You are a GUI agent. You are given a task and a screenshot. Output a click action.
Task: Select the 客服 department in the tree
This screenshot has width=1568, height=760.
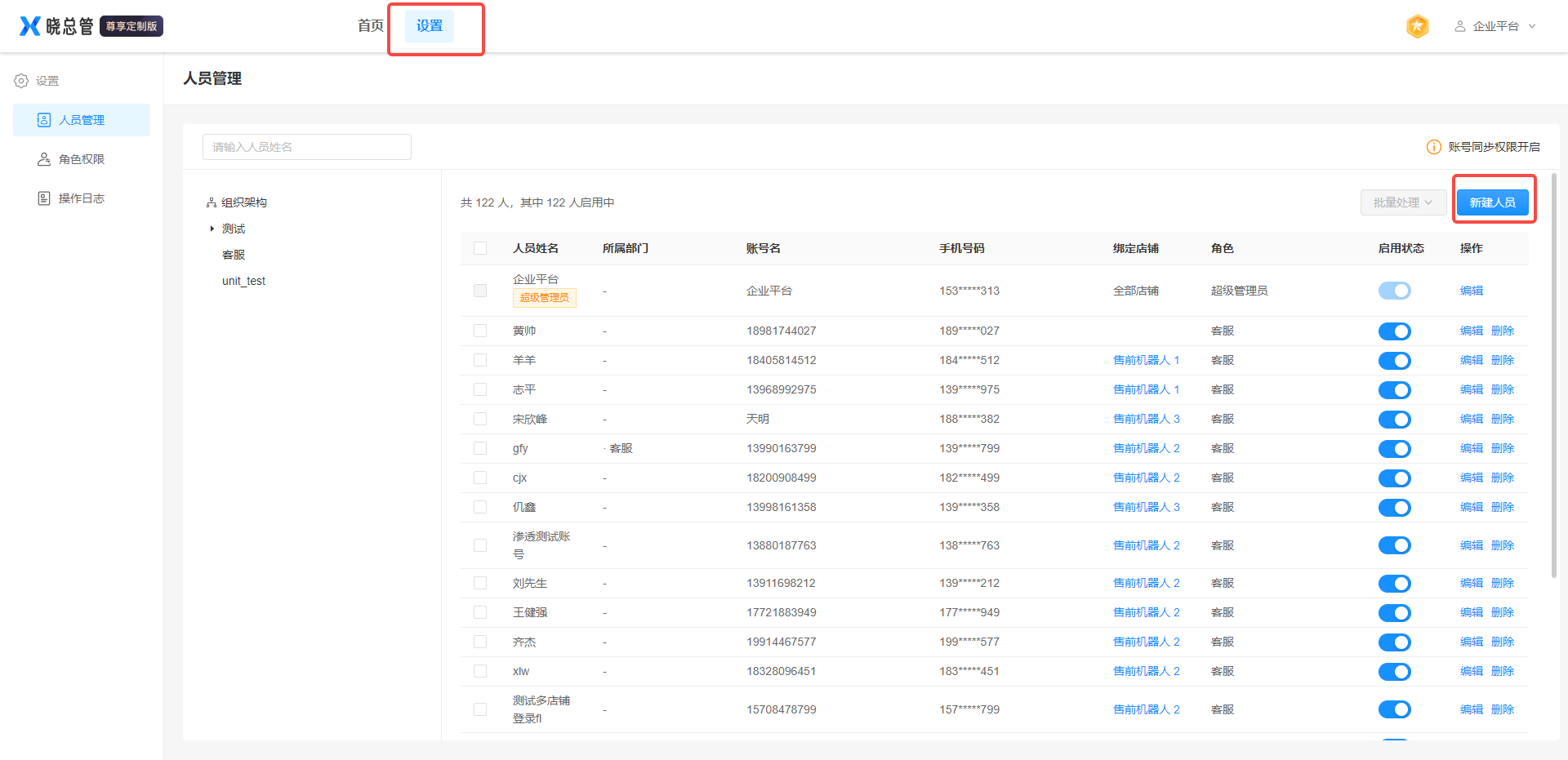click(234, 255)
